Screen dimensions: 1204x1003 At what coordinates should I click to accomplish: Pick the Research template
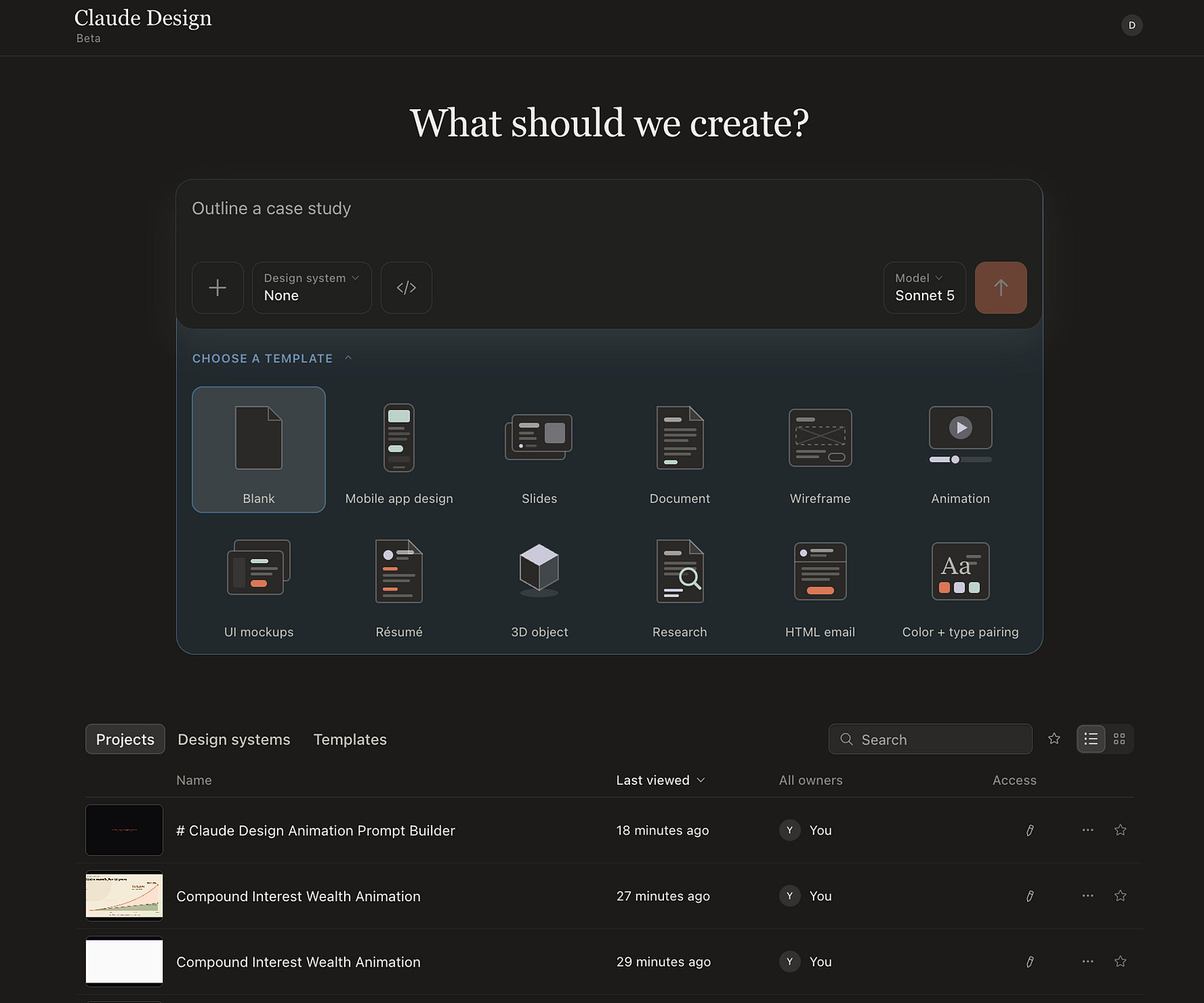coord(680,584)
